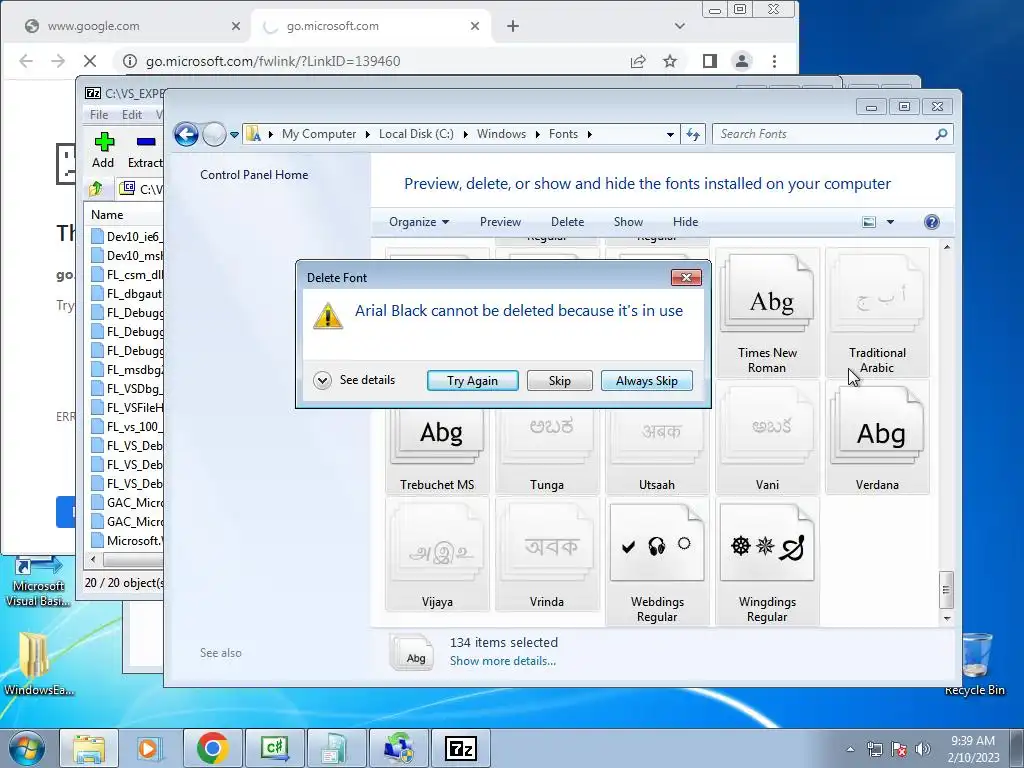Click scroll up arrow in fonts list
Viewport: 1024px width, 768px height.
pos(946,248)
